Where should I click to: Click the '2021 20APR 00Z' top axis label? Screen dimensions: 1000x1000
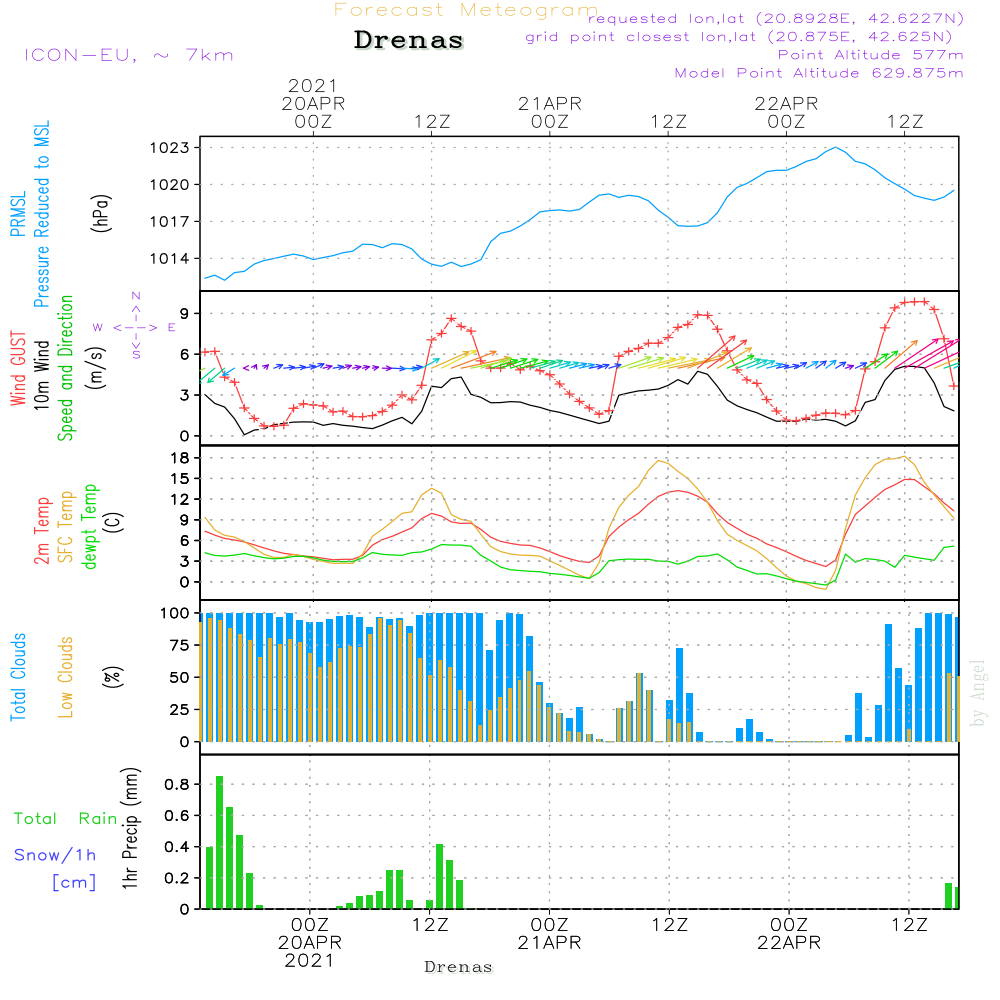coord(312,103)
